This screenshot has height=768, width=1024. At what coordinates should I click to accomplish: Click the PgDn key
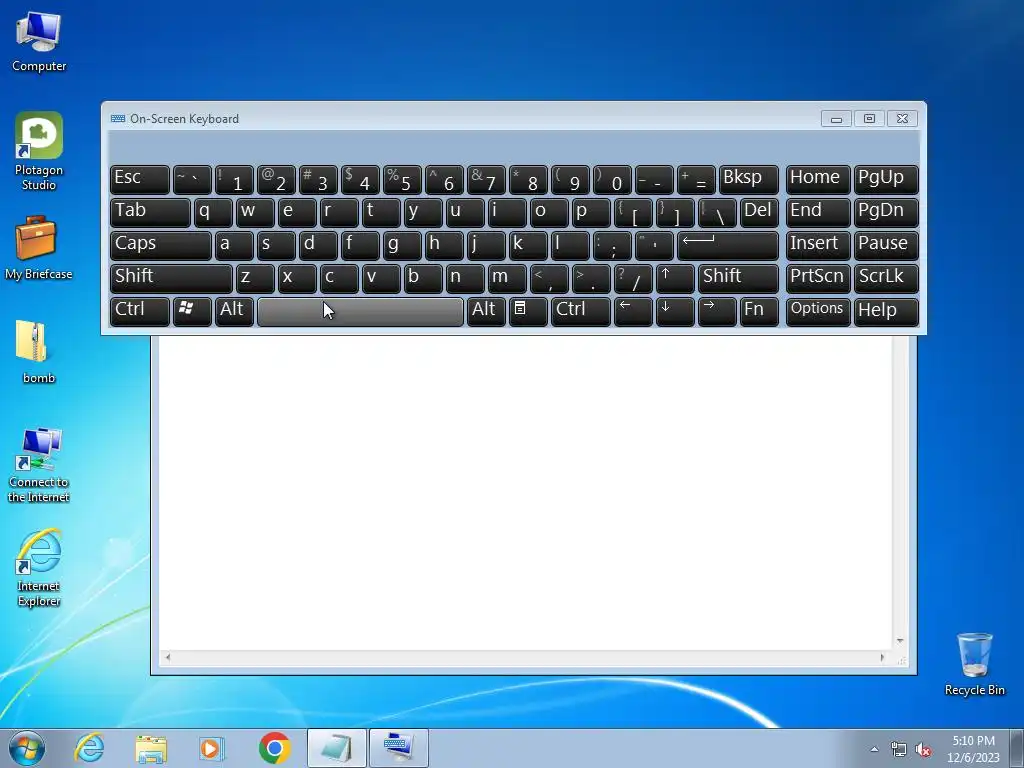coord(886,213)
